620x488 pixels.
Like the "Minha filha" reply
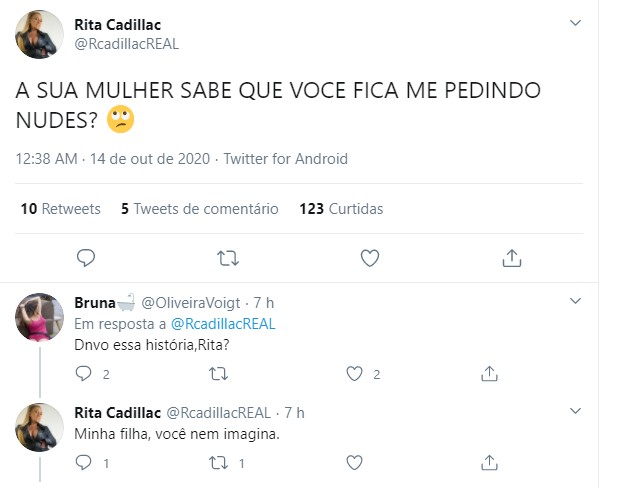point(353,463)
